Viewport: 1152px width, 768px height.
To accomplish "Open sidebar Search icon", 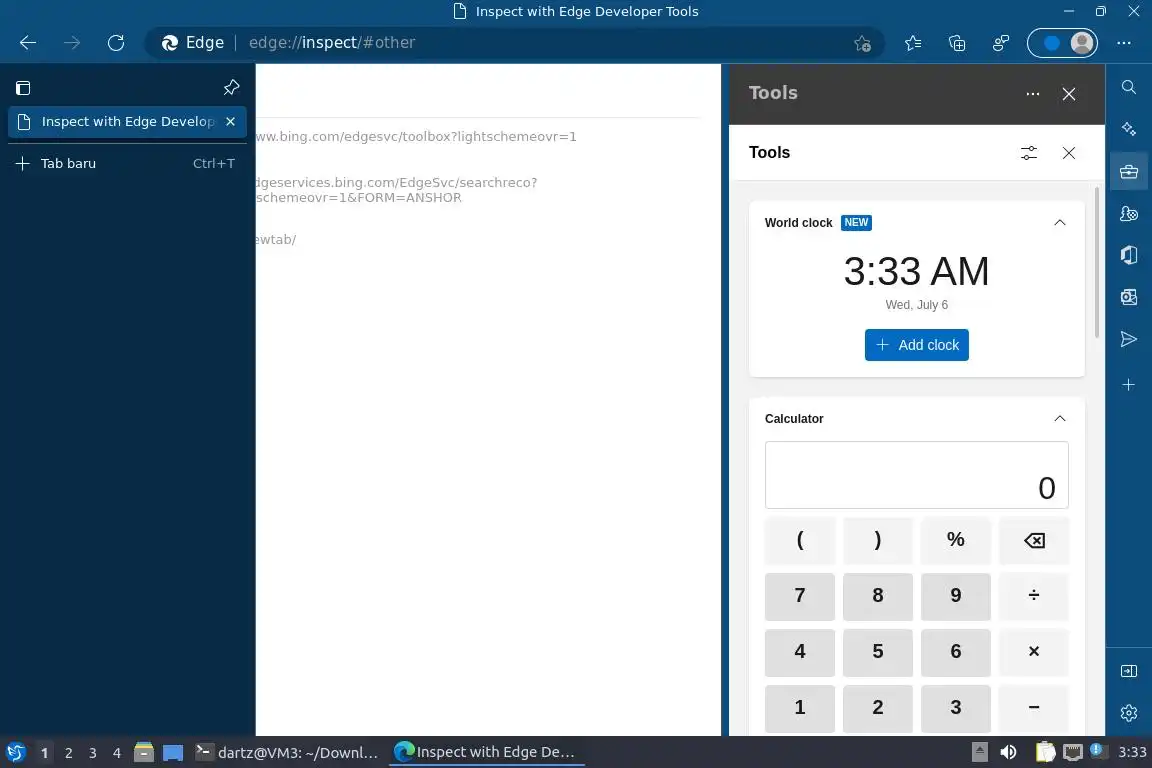I will [1128, 87].
